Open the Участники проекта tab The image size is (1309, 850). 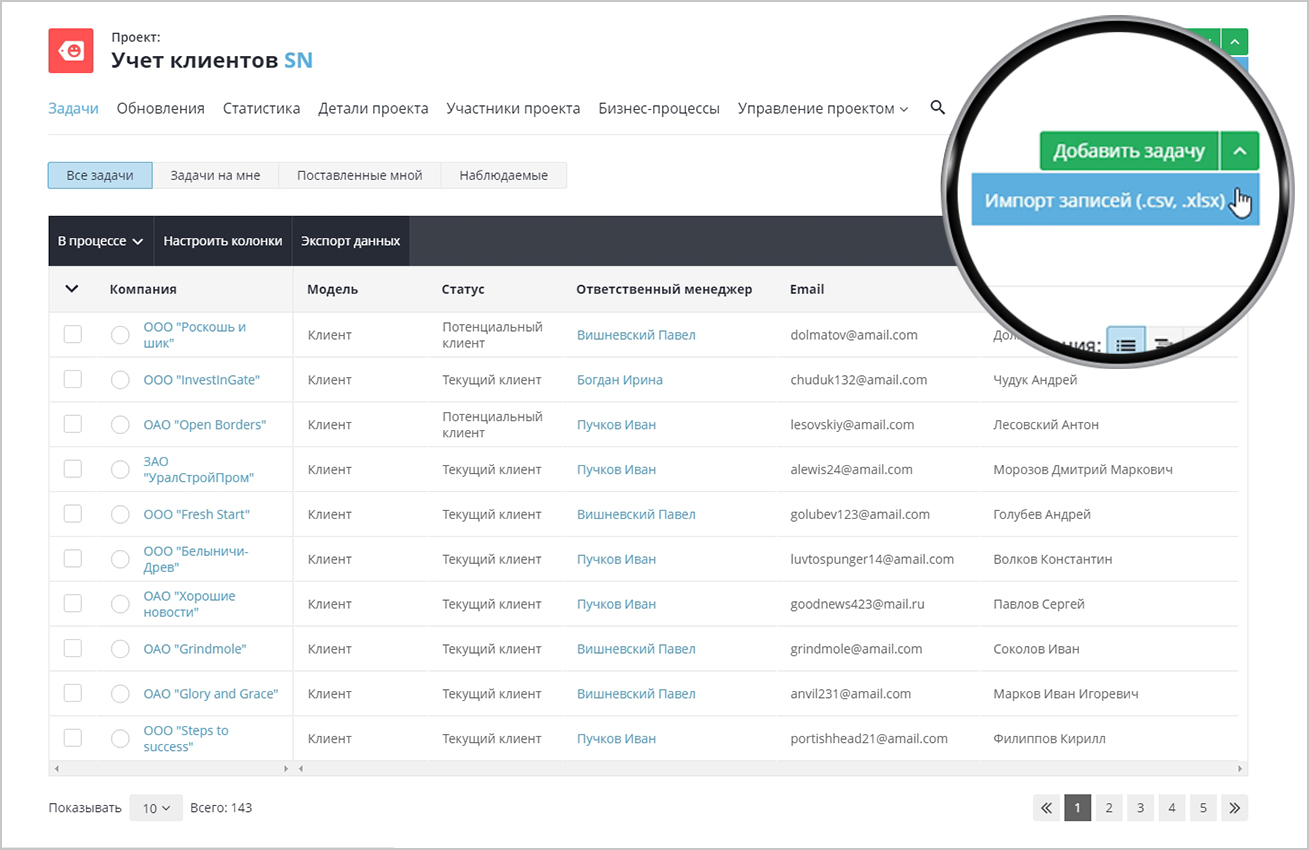514,108
